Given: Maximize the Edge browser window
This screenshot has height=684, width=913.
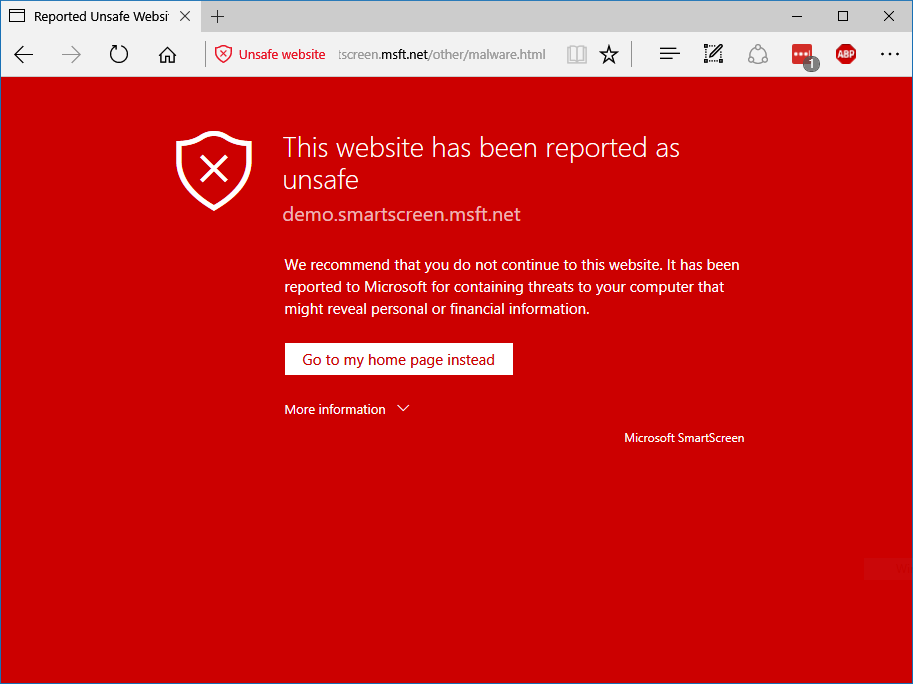Looking at the screenshot, I should (843, 16).
